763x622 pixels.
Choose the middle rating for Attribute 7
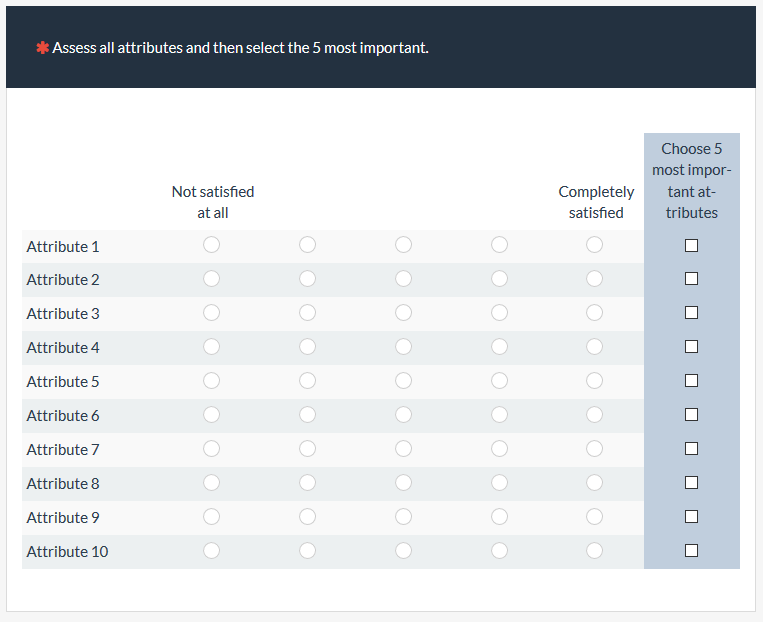tap(403, 449)
